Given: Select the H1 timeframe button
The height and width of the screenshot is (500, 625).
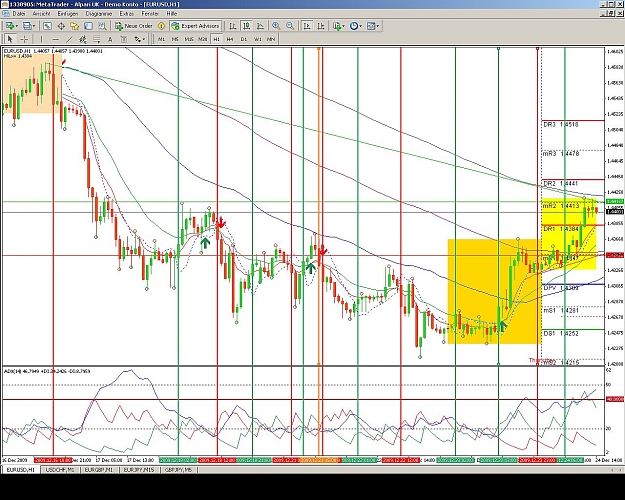Looking at the screenshot, I should [x=216, y=39].
